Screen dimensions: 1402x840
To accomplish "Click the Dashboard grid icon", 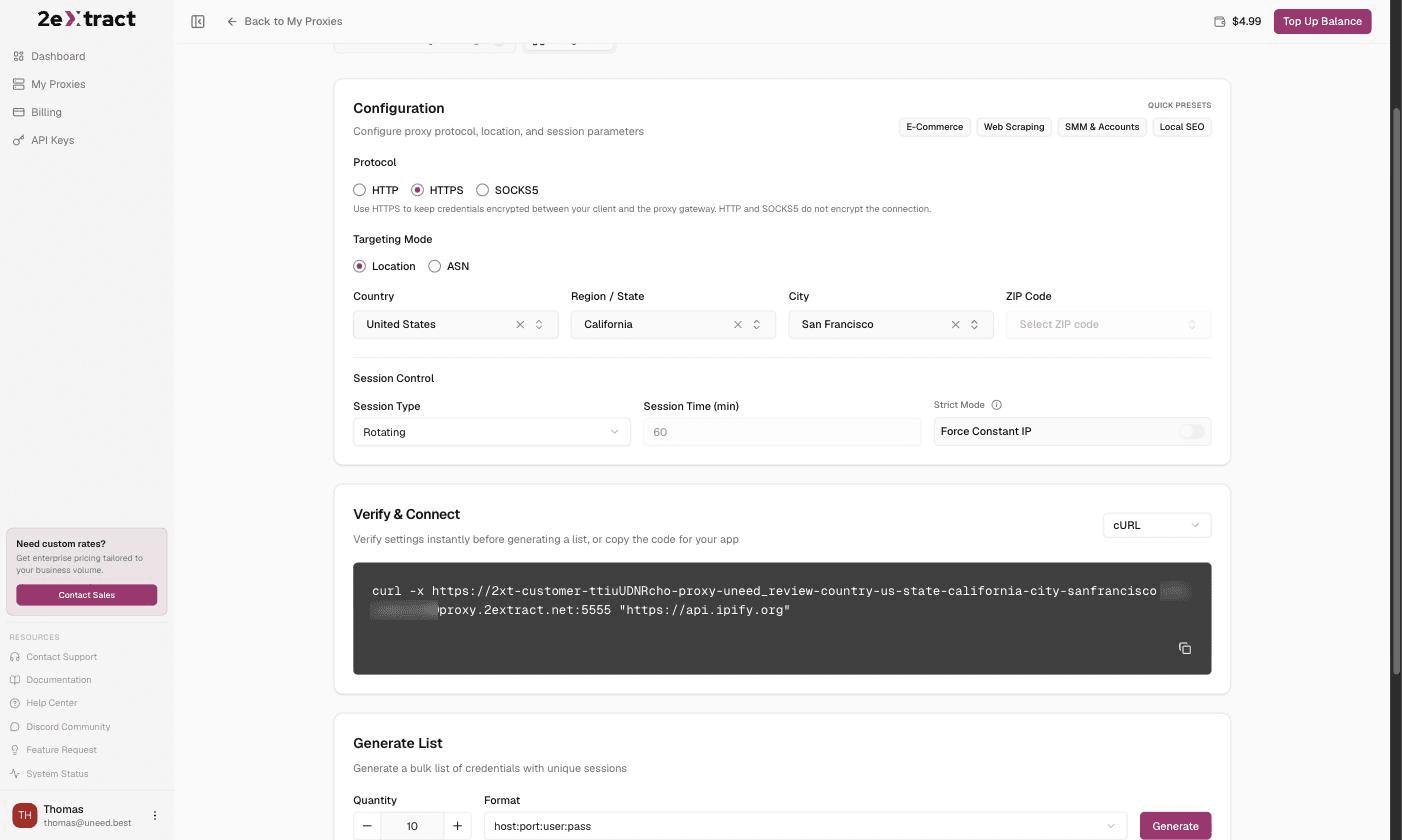I will (x=18, y=56).
